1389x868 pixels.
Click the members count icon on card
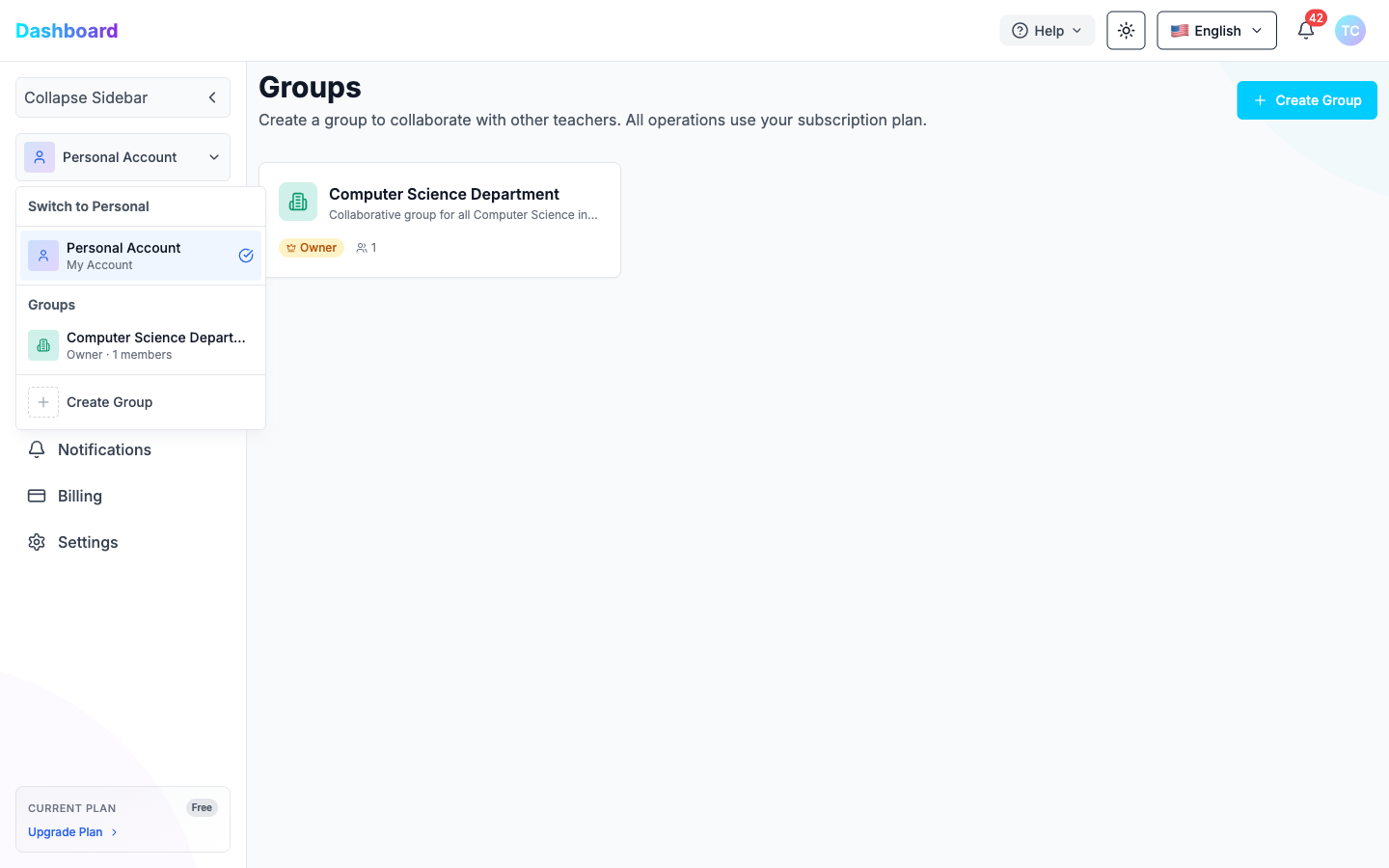362,248
